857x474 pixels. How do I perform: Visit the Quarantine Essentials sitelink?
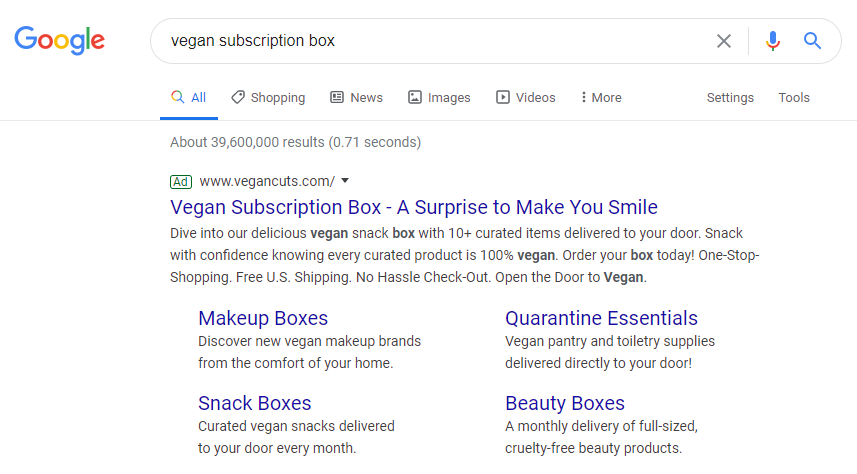[601, 318]
